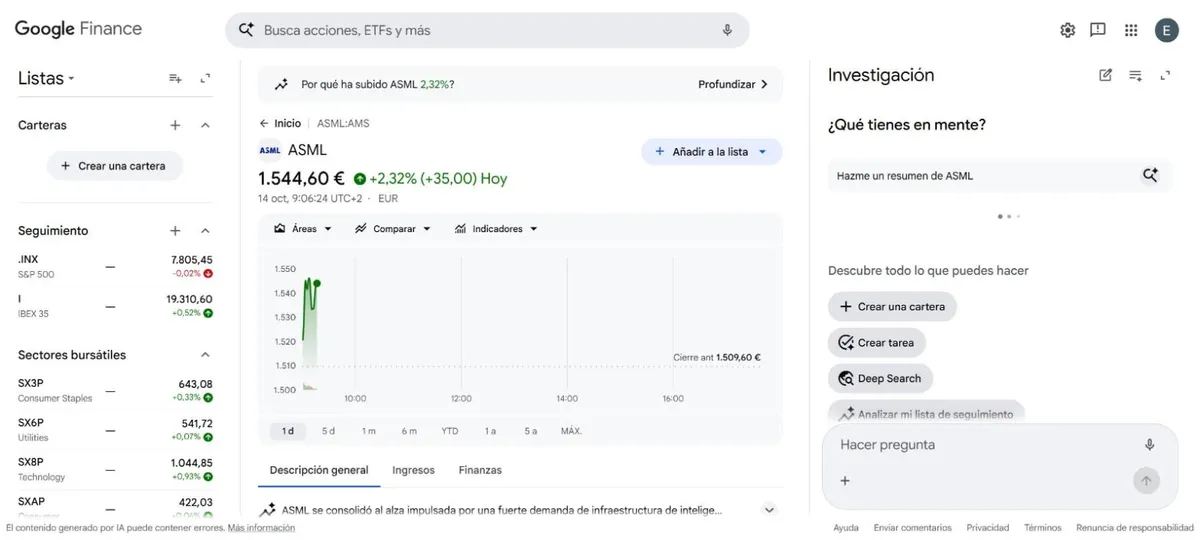The image size is (1200, 540).
Task: Focus the Busca acciones, ETFs y más field
Action: (487, 30)
